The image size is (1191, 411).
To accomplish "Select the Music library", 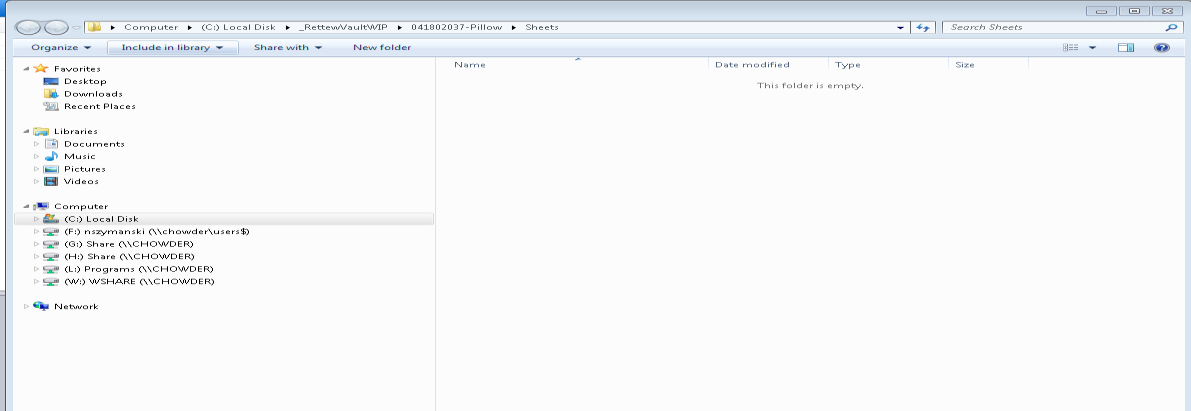I will coord(80,156).
